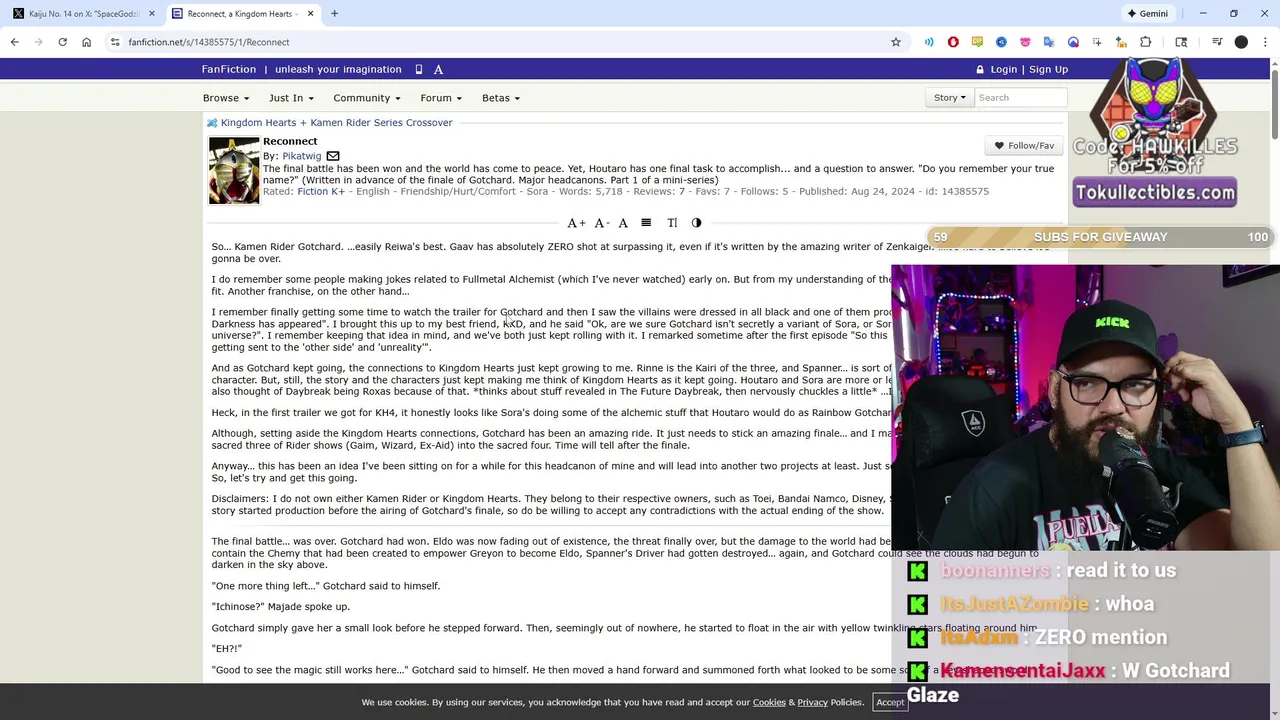The width and height of the screenshot is (1280, 720).
Task: Increase story text size with A+ icon
Action: click(x=576, y=223)
